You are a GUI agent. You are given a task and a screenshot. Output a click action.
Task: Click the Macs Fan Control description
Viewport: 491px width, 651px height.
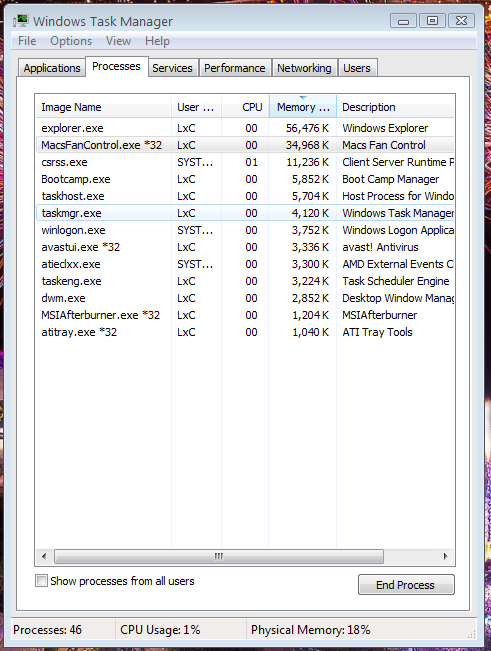click(x=384, y=145)
